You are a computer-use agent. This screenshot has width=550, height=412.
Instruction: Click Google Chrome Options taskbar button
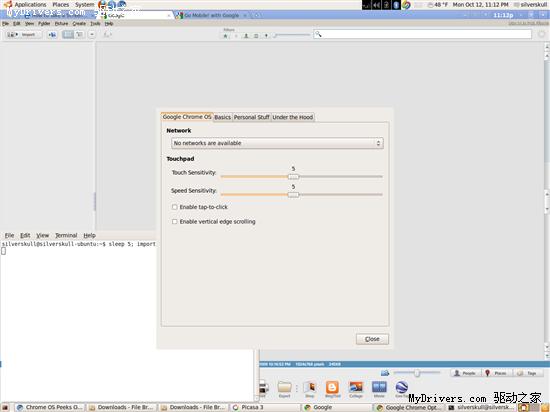tap(409, 407)
